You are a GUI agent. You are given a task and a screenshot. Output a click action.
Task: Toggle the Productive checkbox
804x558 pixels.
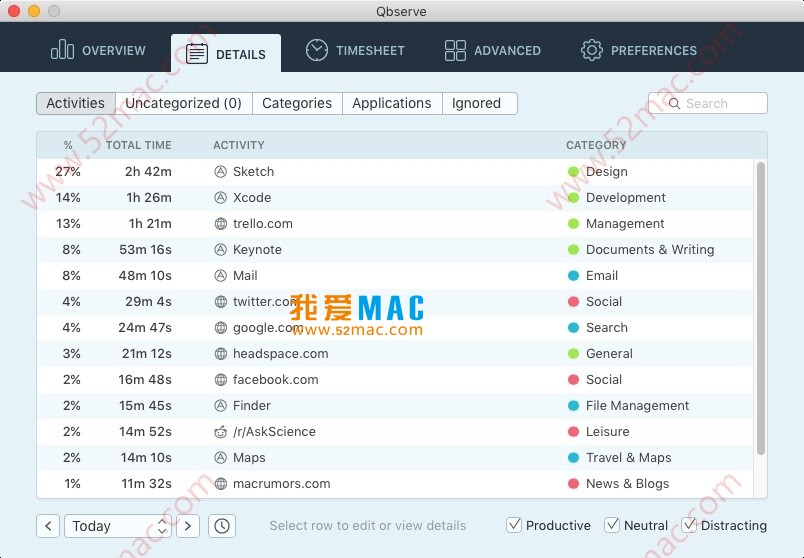pyautogui.click(x=514, y=525)
